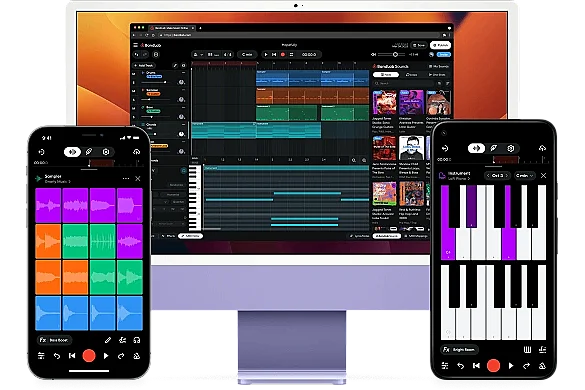Open the Fx Bright Room effect on right phone
The image size is (585, 390).
click(x=460, y=350)
